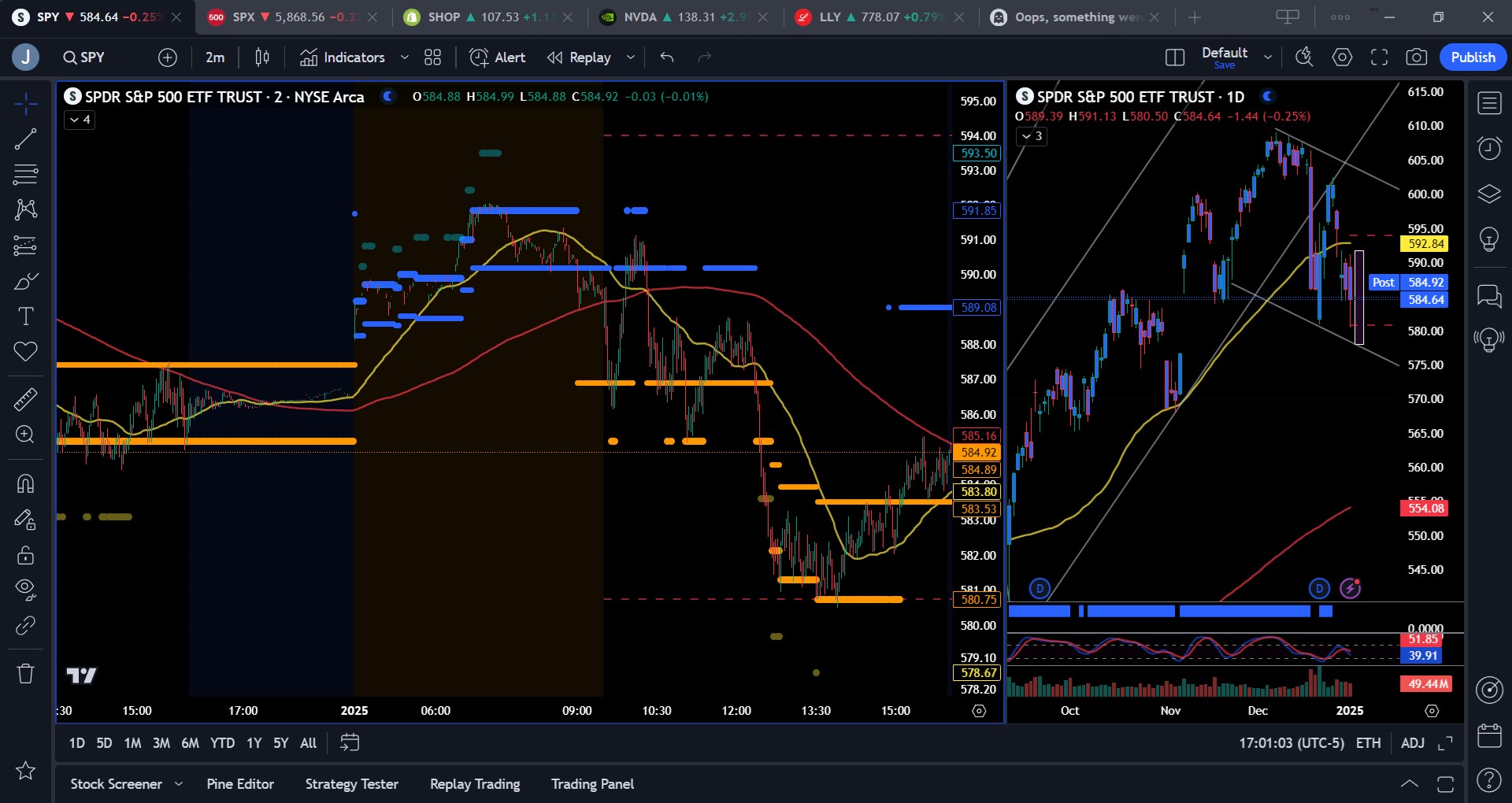Image resolution: width=1512 pixels, height=803 pixels.
Task: Expand the favorite indicators dropdown arrow
Action: coord(405,57)
